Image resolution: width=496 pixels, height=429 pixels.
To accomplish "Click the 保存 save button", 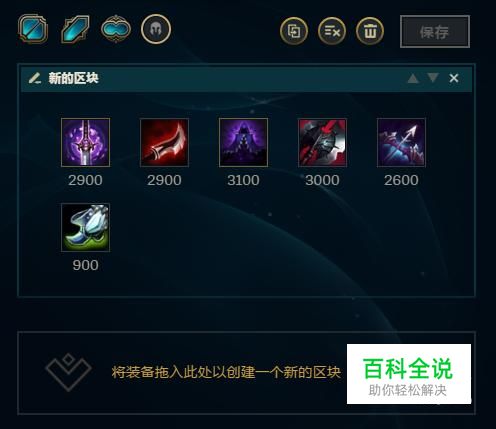I will pos(435,32).
